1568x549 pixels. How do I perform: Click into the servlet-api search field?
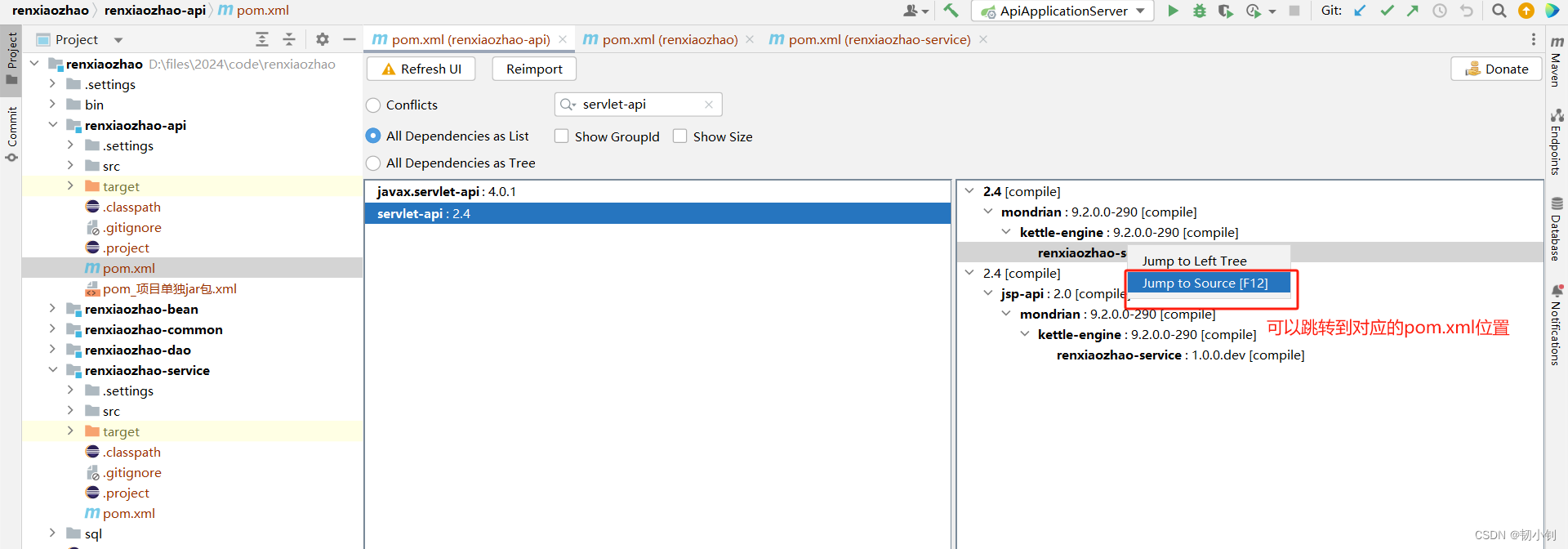click(639, 105)
